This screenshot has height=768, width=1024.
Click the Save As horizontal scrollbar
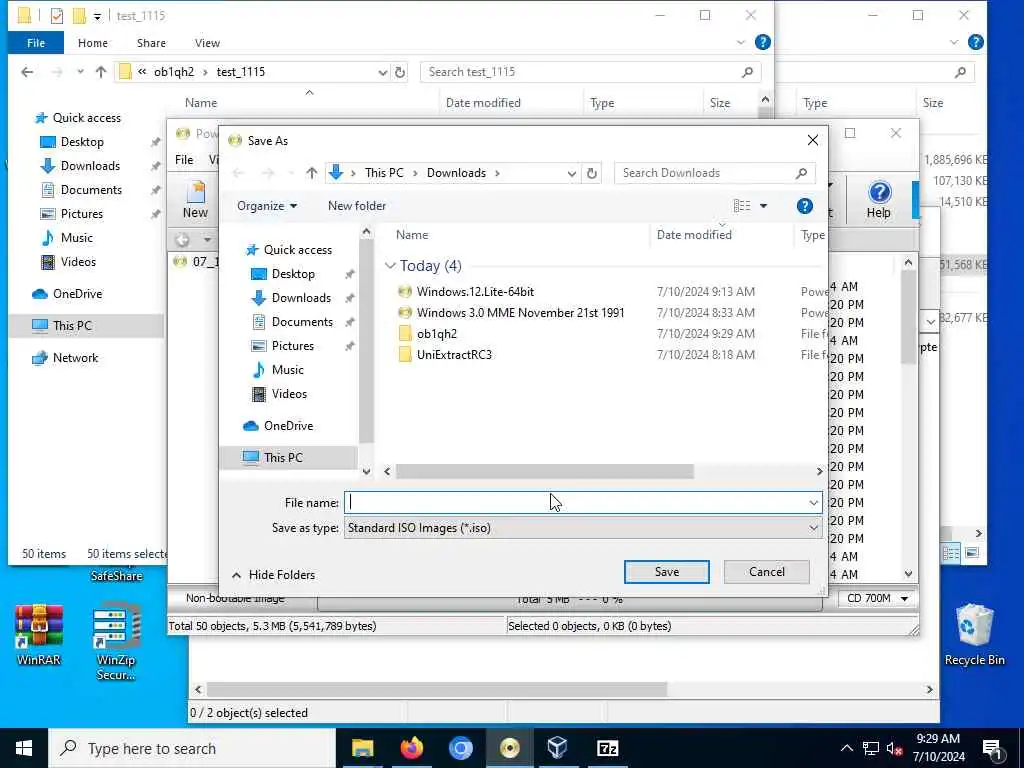tap(544, 472)
